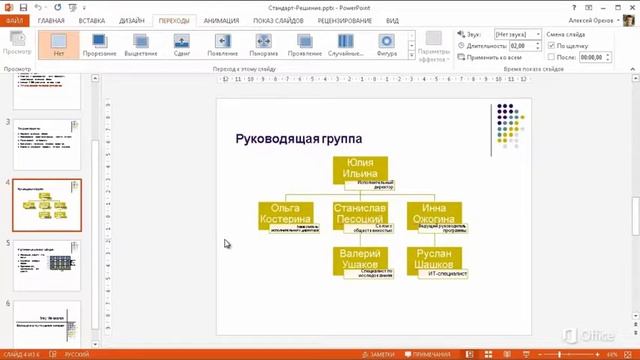Apply the Случайные transition
The image size is (640, 360).
pyautogui.click(x=346, y=45)
